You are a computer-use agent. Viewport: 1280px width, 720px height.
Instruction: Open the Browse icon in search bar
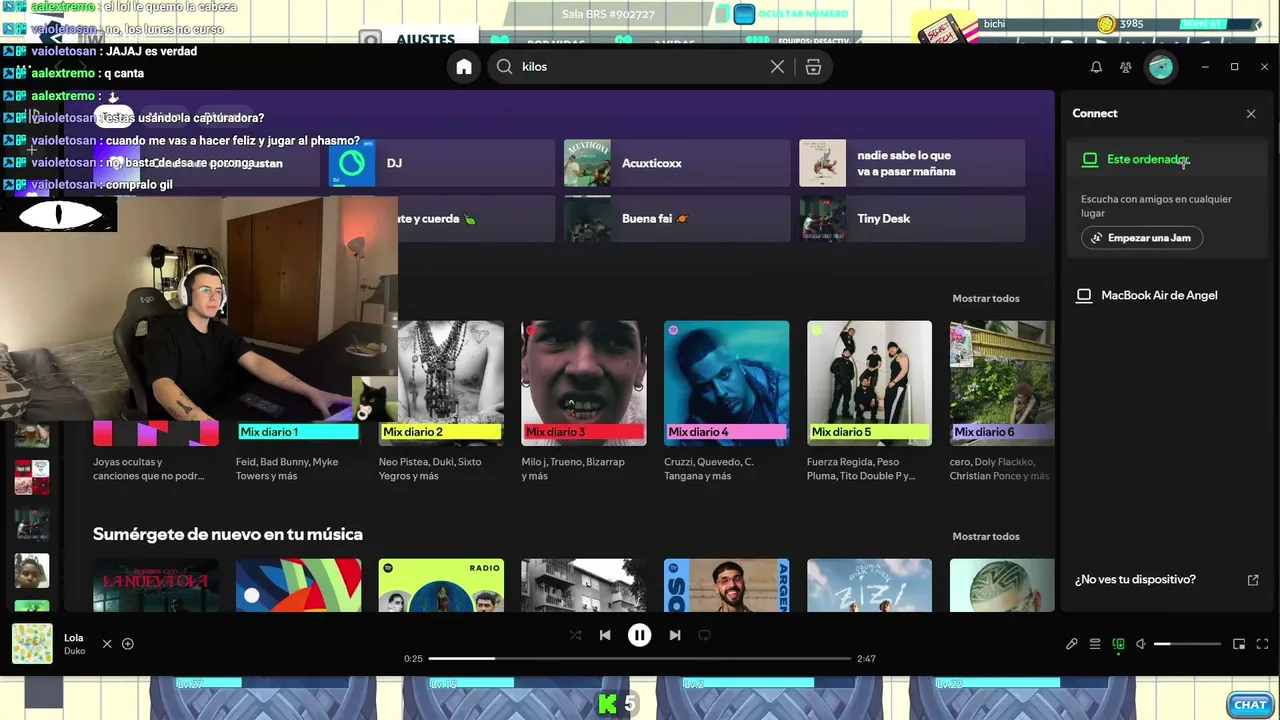click(x=813, y=67)
